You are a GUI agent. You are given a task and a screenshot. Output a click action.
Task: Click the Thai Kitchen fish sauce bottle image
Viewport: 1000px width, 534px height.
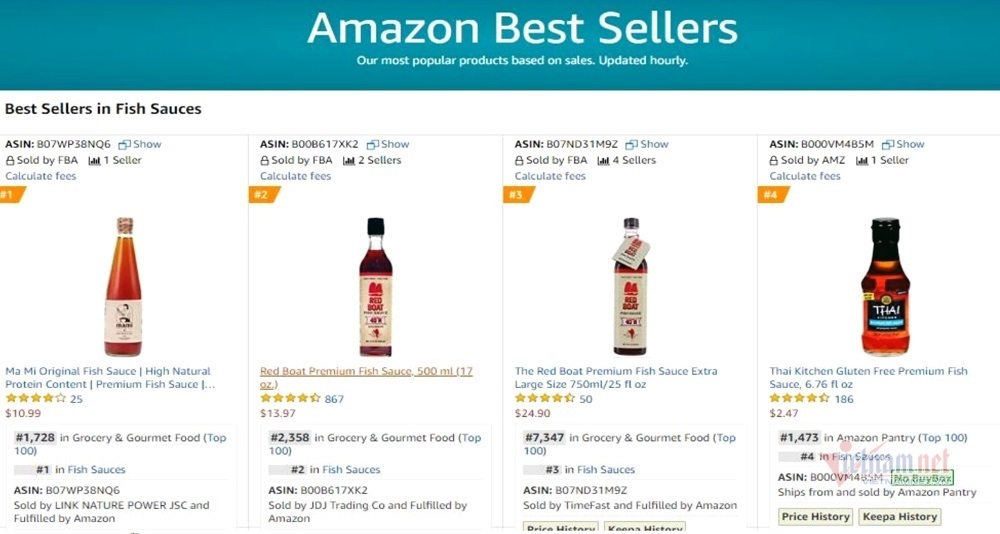point(885,287)
